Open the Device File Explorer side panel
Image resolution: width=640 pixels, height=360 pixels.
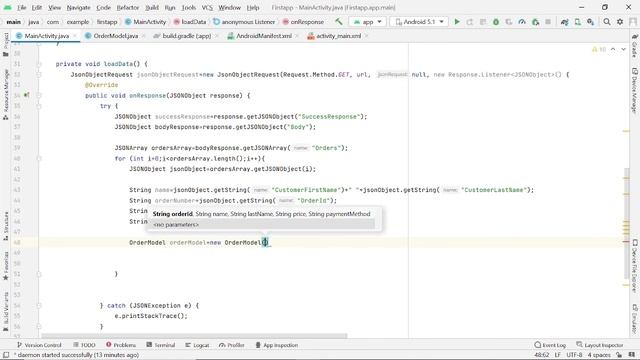coord(634,266)
